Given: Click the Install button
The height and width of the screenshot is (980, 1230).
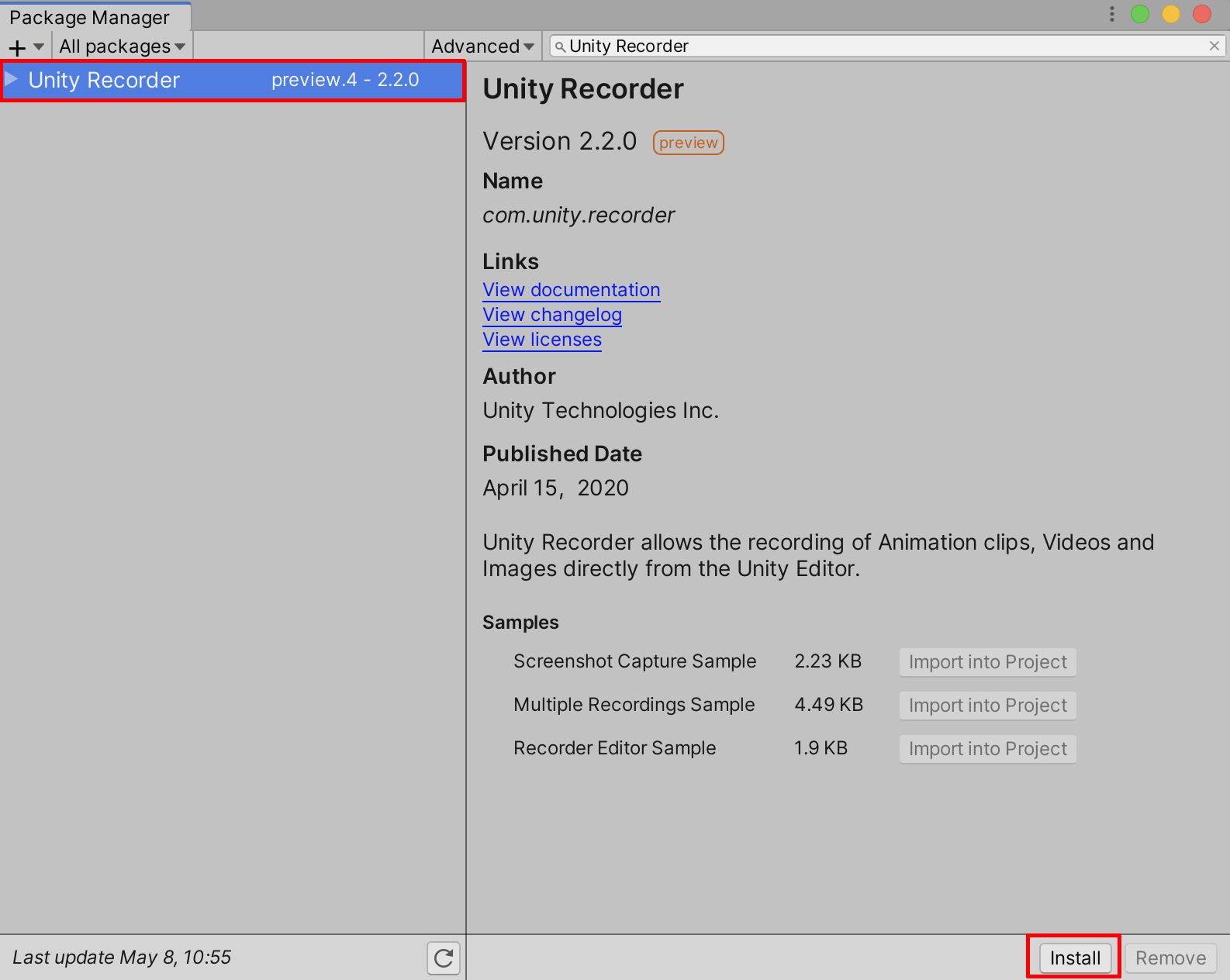Looking at the screenshot, I should [1075, 958].
